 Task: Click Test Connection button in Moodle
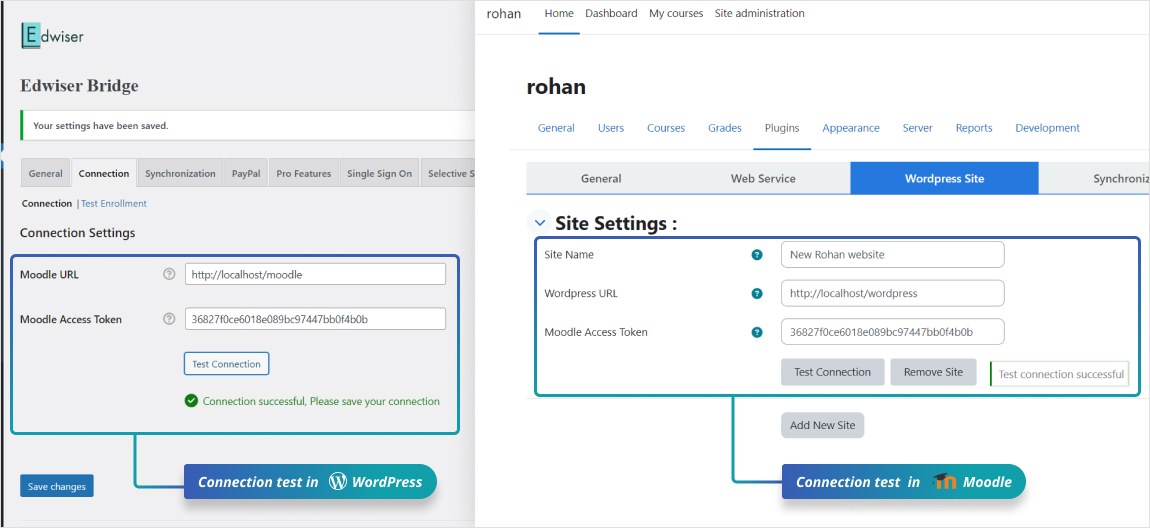pyautogui.click(x=832, y=372)
